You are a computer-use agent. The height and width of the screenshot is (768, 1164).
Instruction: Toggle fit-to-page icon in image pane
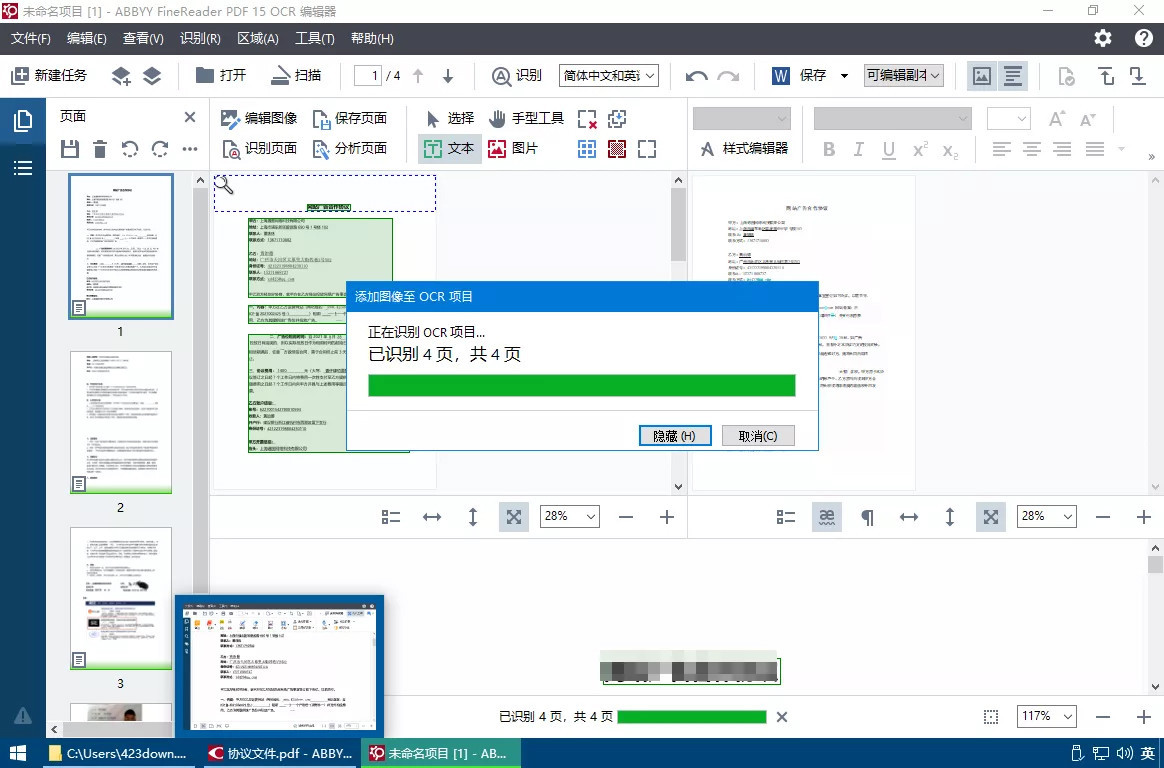tap(514, 517)
